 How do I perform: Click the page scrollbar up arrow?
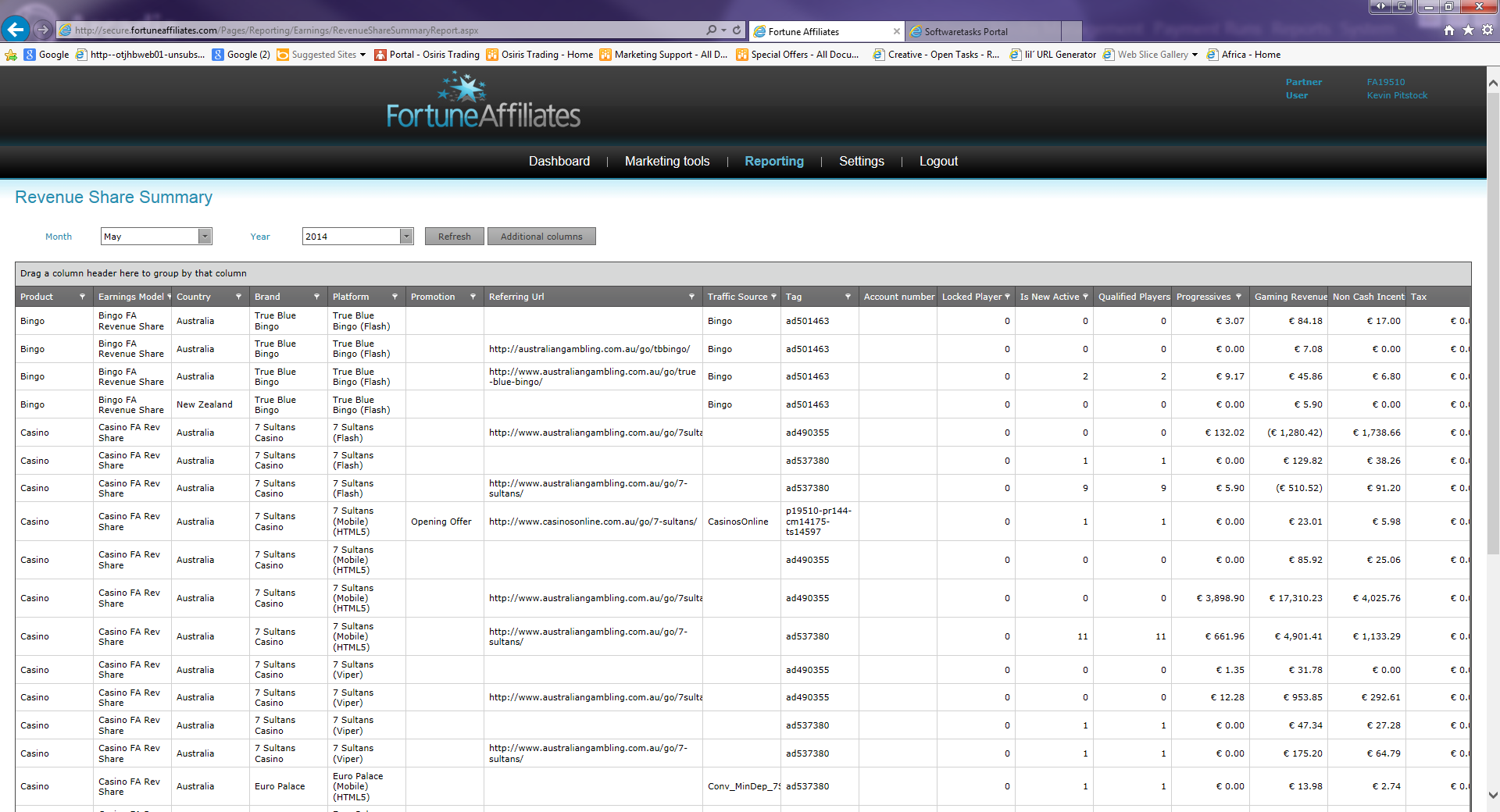(x=1493, y=83)
